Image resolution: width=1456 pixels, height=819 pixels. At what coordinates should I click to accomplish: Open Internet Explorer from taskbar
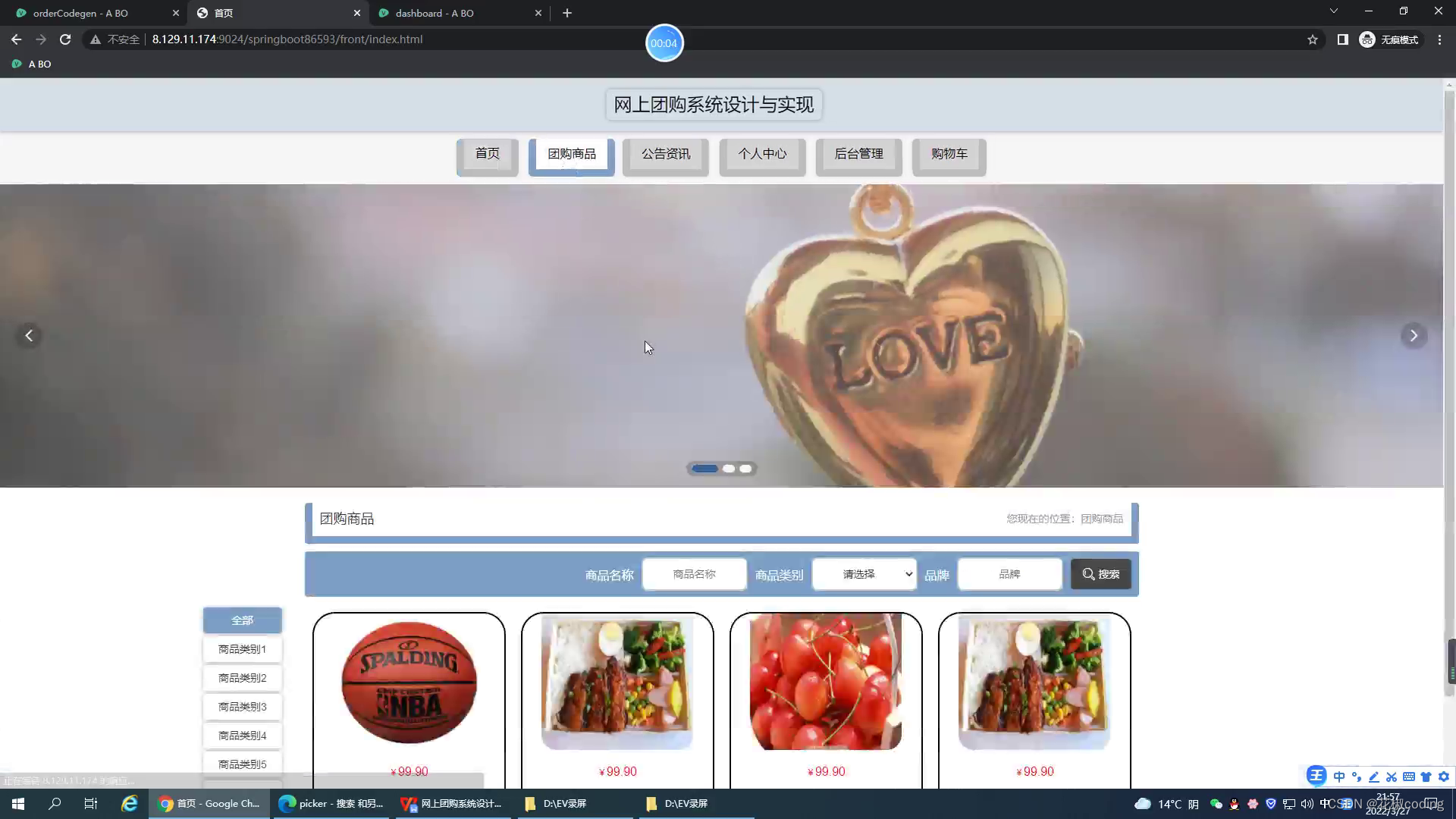click(130, 804)
